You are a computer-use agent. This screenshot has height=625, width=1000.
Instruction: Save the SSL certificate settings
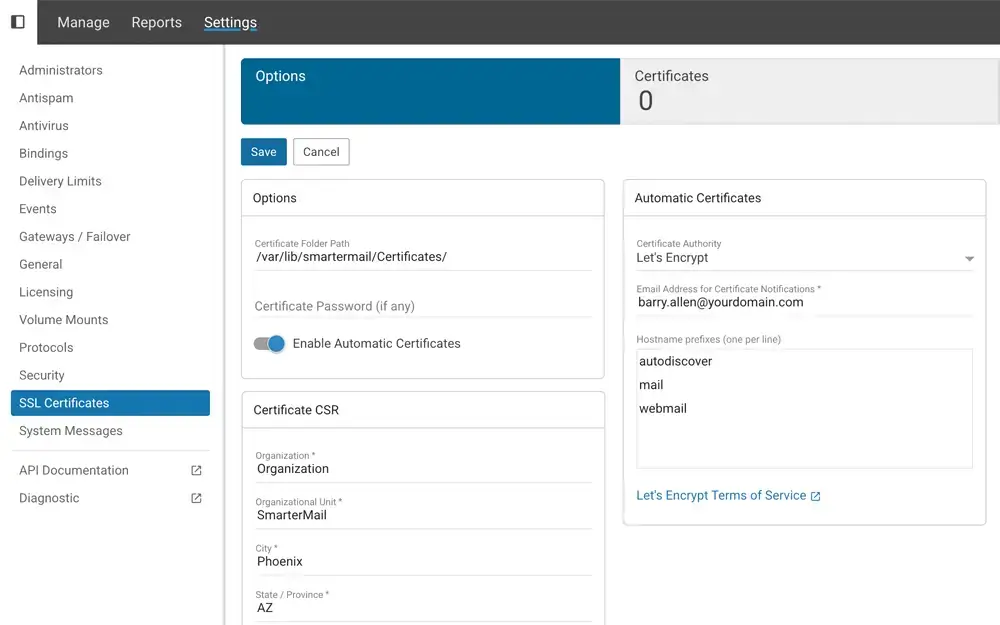(x=263, y=151)
